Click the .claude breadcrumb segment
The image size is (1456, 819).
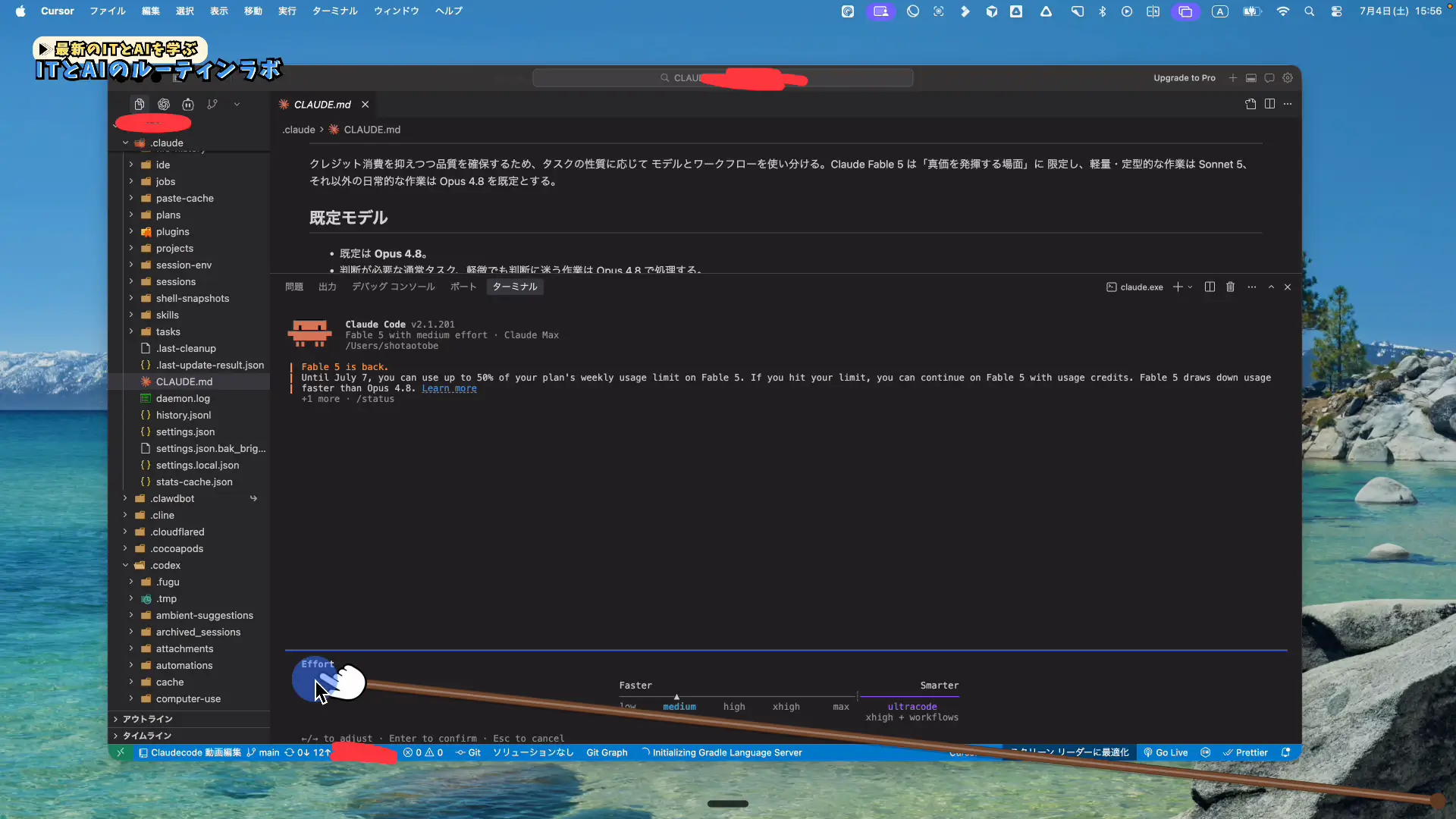coord(299,130)
